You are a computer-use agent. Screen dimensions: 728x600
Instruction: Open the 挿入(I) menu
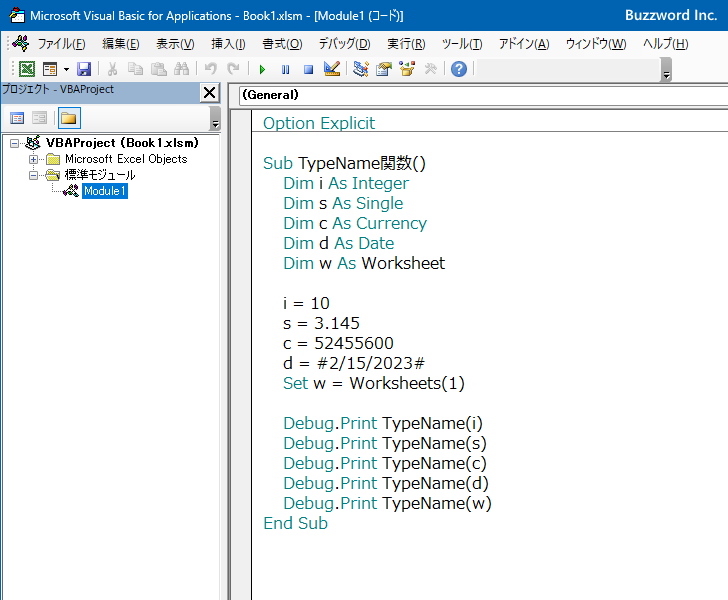[228, 44]
